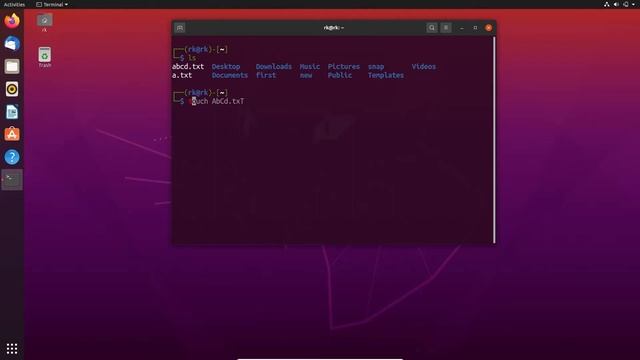Click the abcd.txt file name in terminal

tap(188, 67)
